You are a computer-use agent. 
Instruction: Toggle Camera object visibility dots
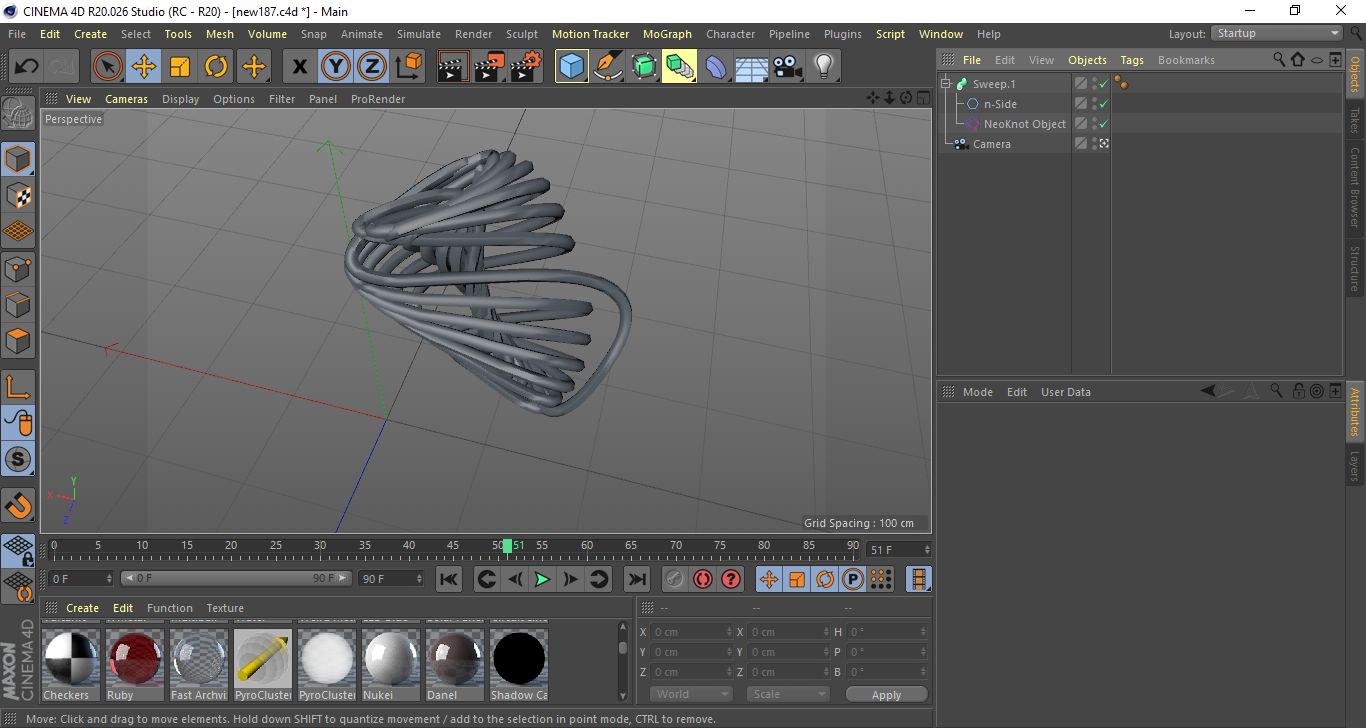pos(1094,144)
